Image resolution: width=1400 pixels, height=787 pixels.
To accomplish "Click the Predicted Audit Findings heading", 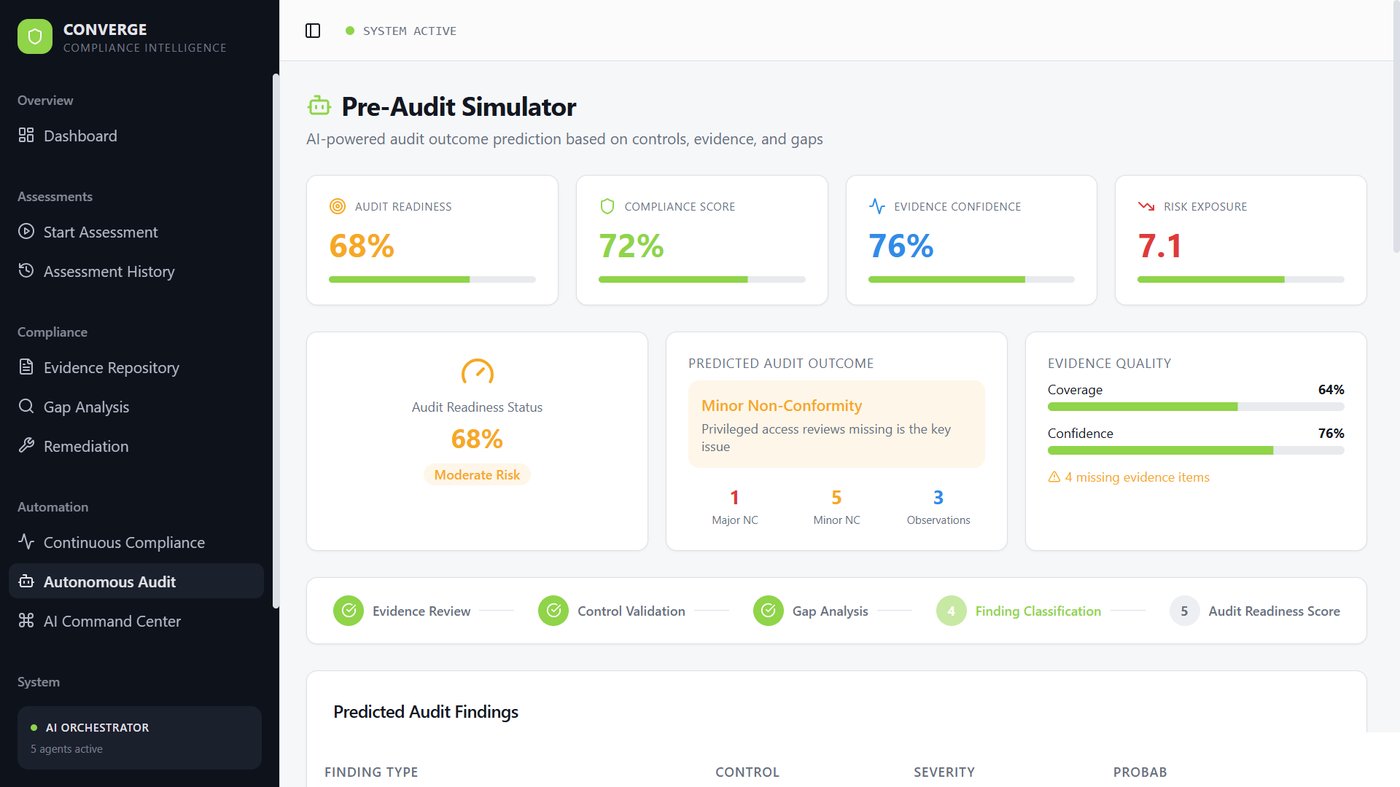I will point(426,712).
